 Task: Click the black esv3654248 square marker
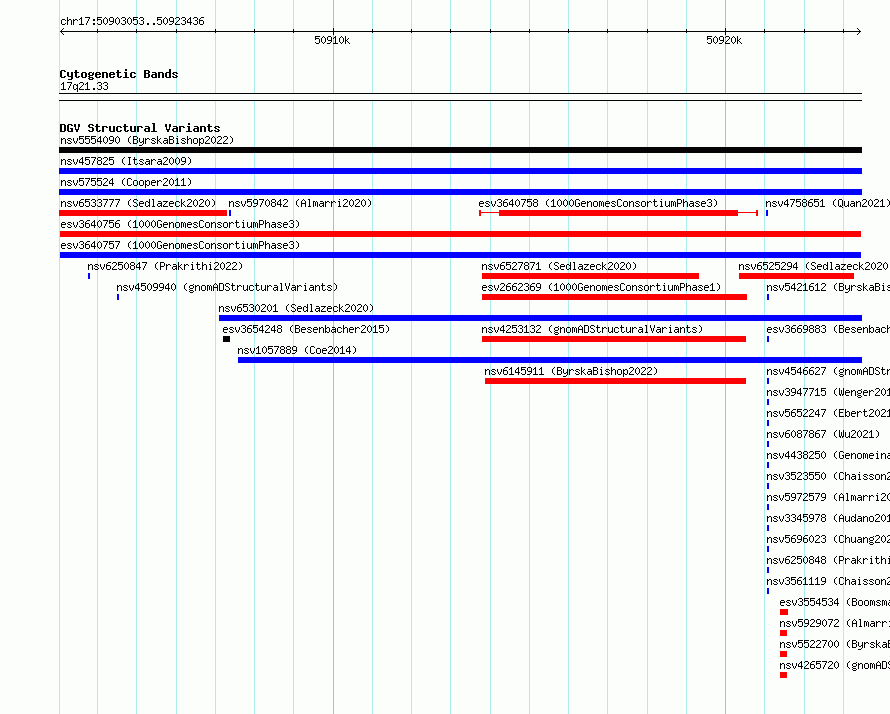pyautogui.click(x=226, y=339)
